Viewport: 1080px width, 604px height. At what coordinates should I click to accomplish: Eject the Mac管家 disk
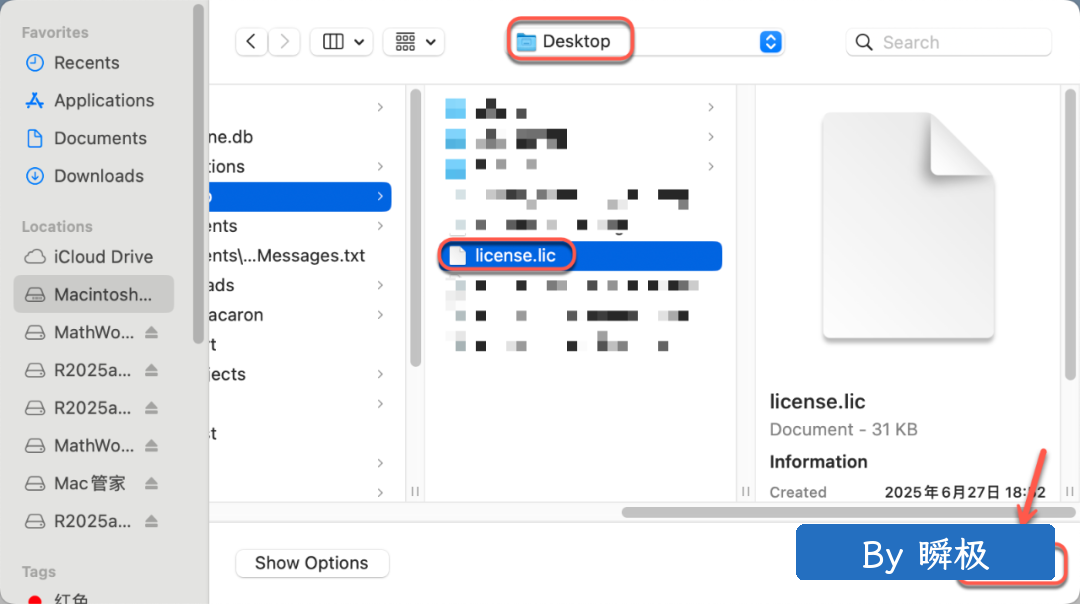(151, 484)
